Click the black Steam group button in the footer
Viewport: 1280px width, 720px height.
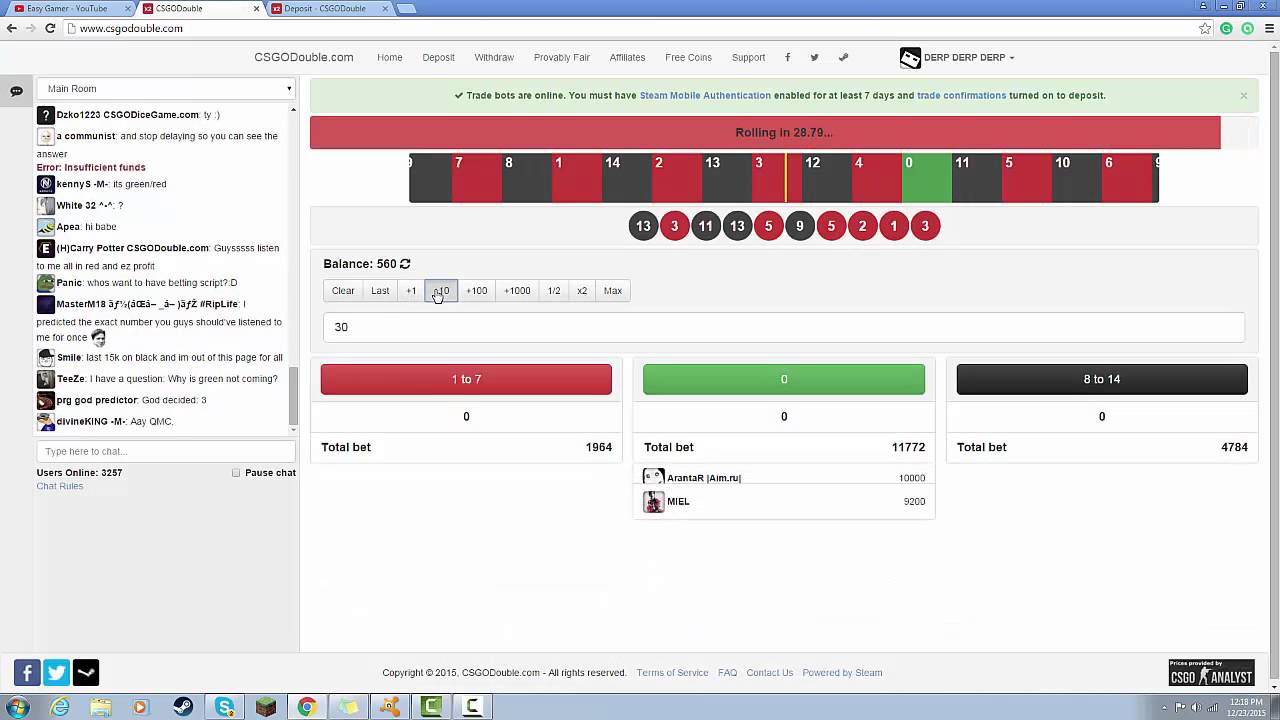[x=86, y=673]
